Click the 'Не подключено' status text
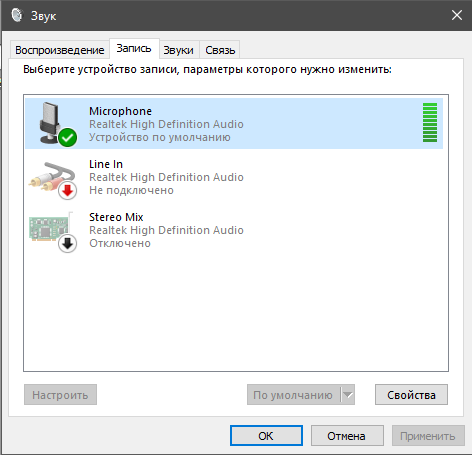 point(131,190)
